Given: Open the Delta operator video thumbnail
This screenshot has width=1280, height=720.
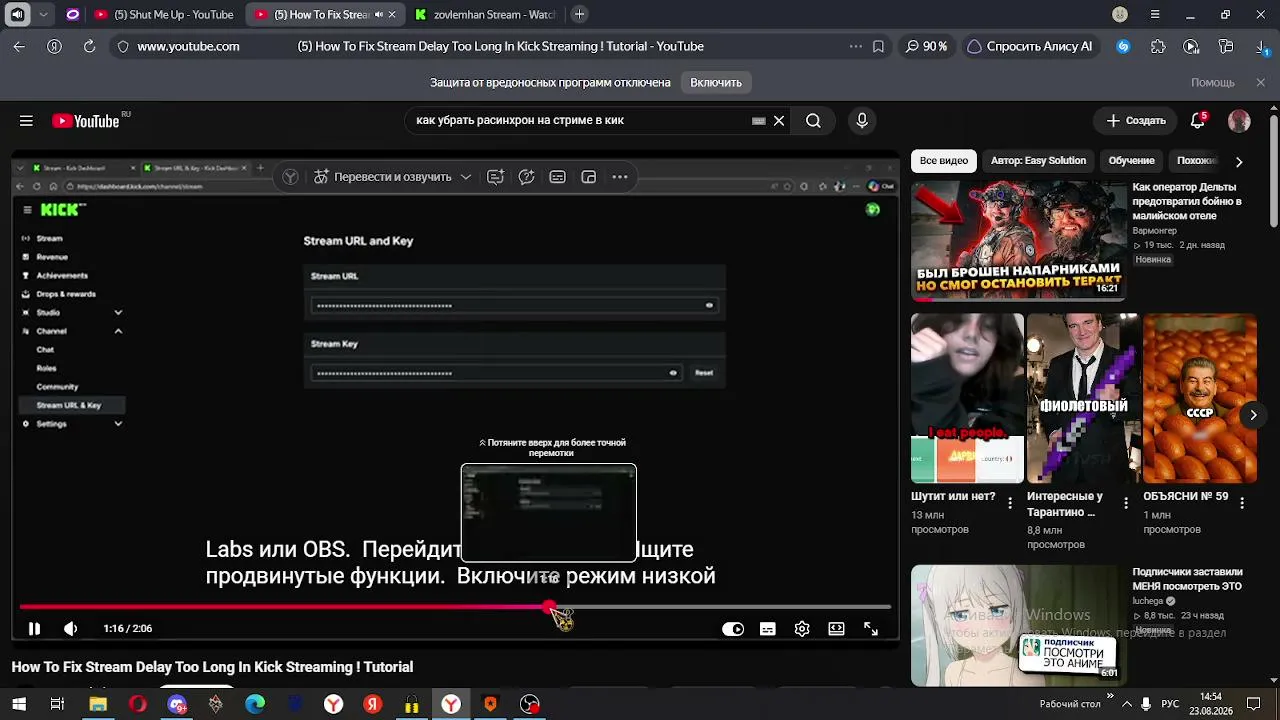Looking at the screenshot, I should pos(1018,240).
